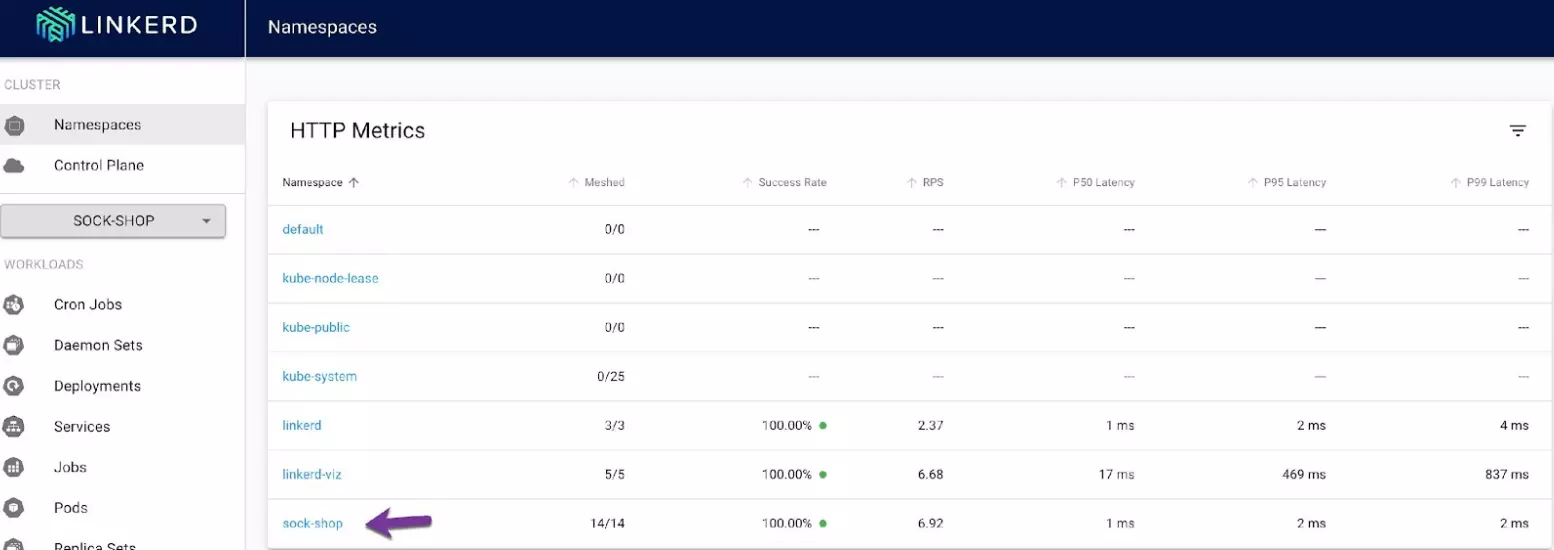
Task: Click the Namespaces sidebar icon
Action: (15, 125)
